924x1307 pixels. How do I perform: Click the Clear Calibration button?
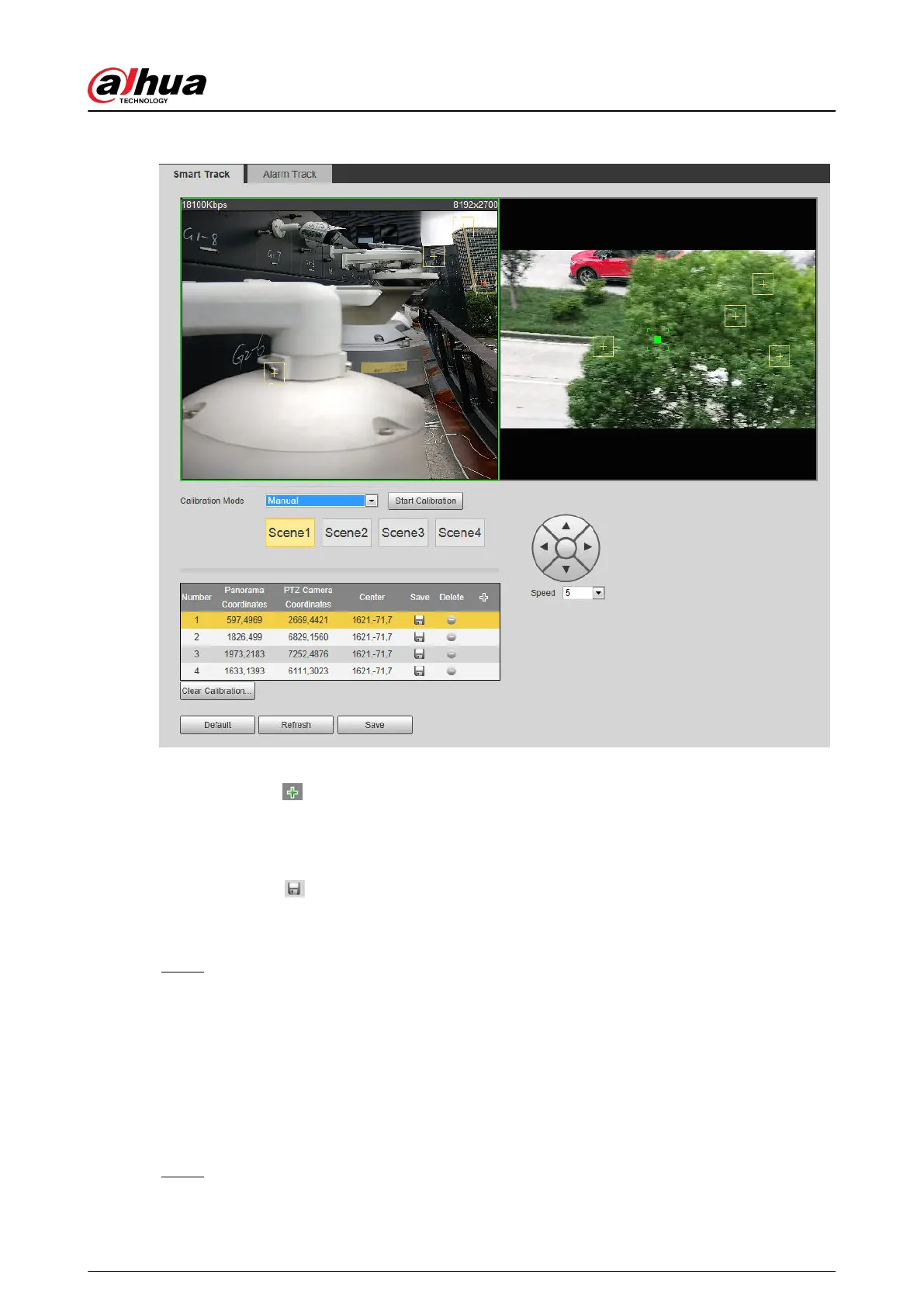pyautogui.click(x=217, y=691)
